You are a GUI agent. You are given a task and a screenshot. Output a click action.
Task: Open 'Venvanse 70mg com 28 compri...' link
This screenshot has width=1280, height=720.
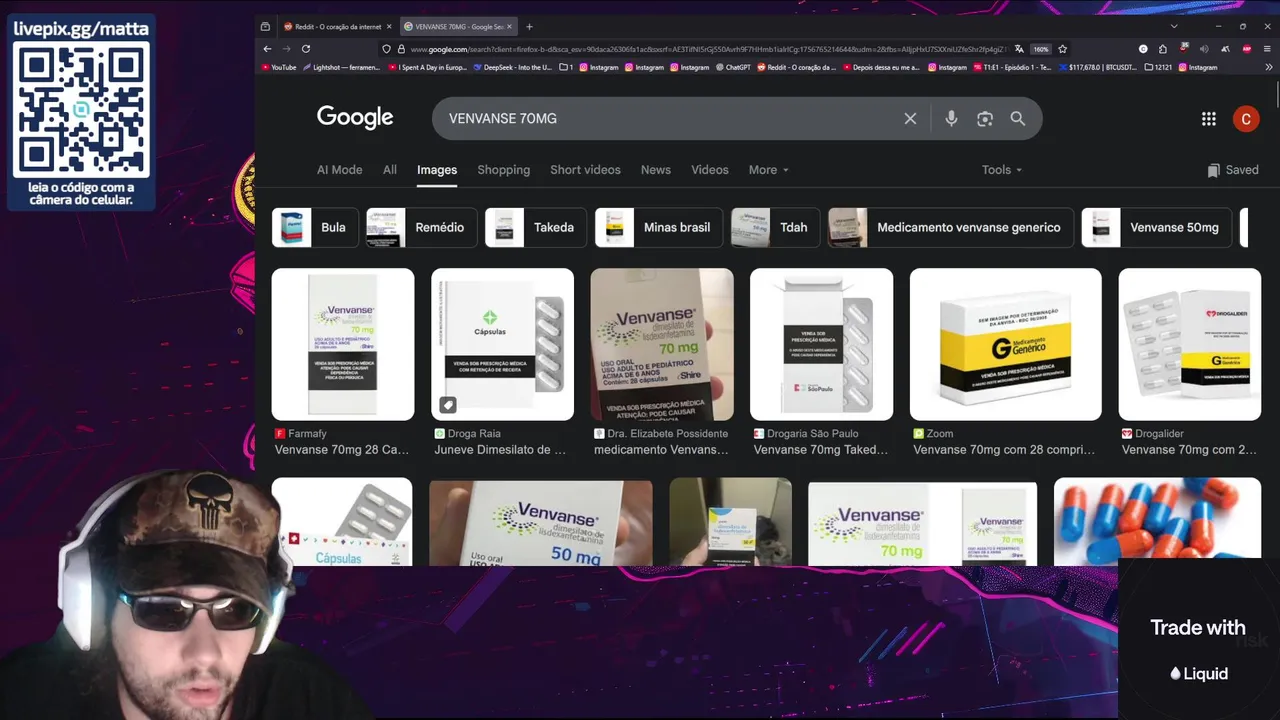coord(1004,450)
